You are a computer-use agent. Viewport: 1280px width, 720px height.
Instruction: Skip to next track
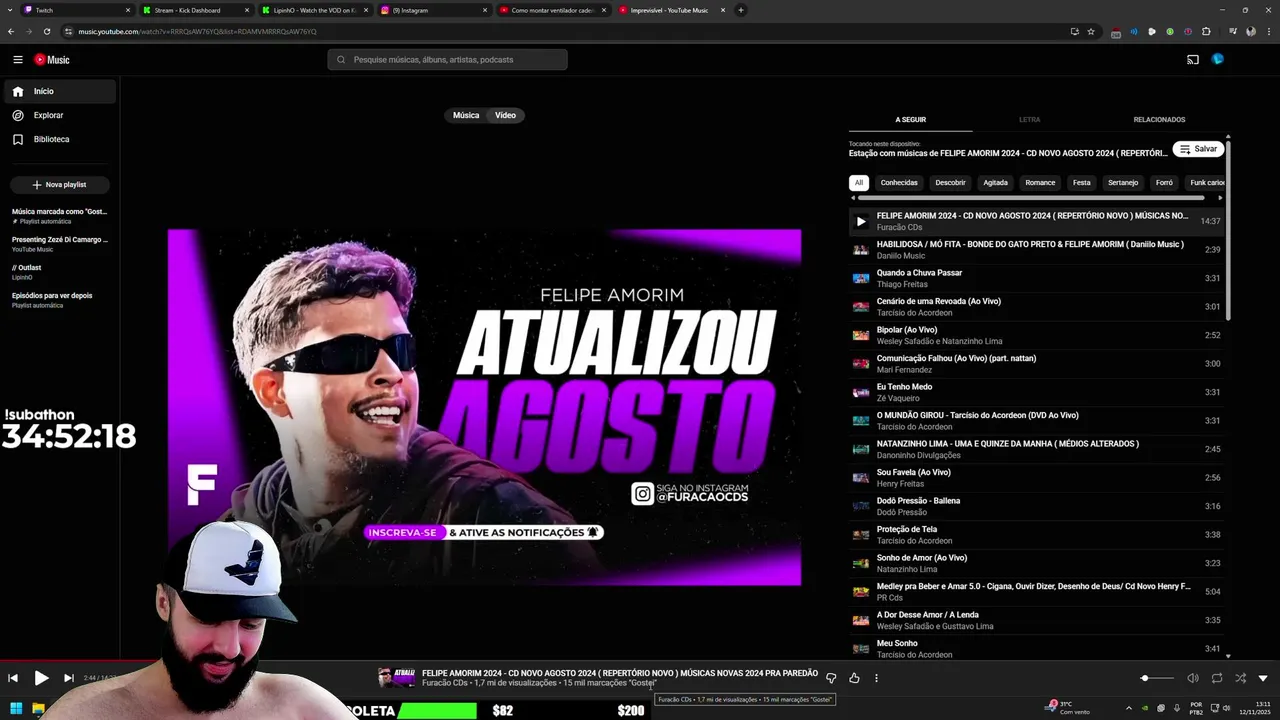coord(69,678)
